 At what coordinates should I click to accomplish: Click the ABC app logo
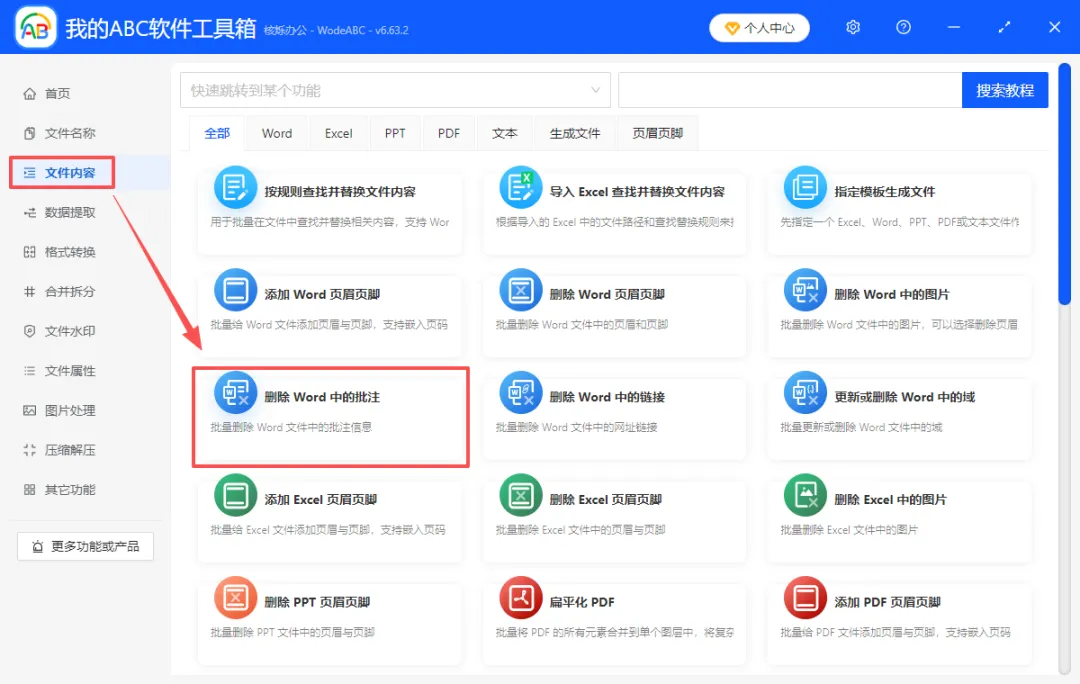coord(36,28)
